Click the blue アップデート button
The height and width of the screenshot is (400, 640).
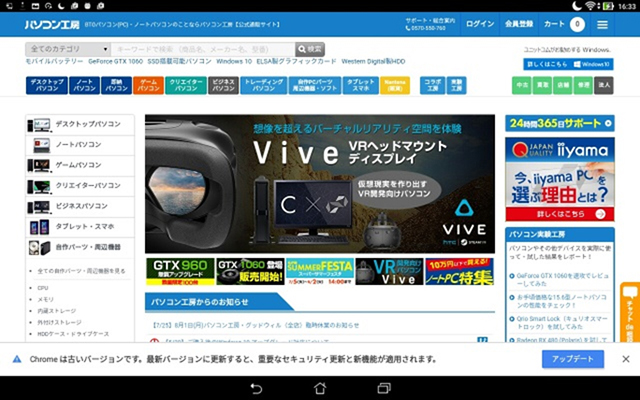tap(573, 359)
